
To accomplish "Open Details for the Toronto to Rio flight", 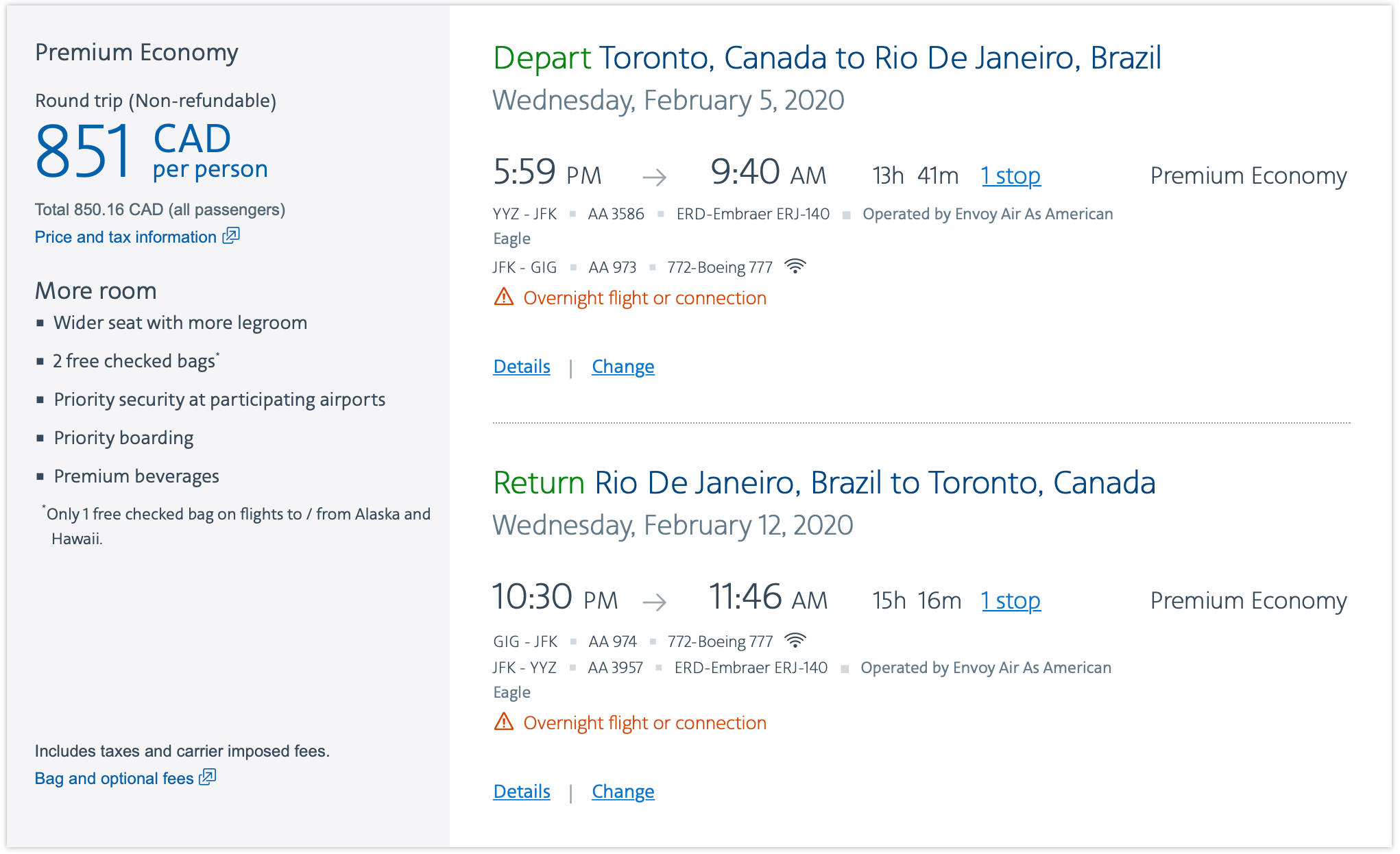I will [522, 367].
